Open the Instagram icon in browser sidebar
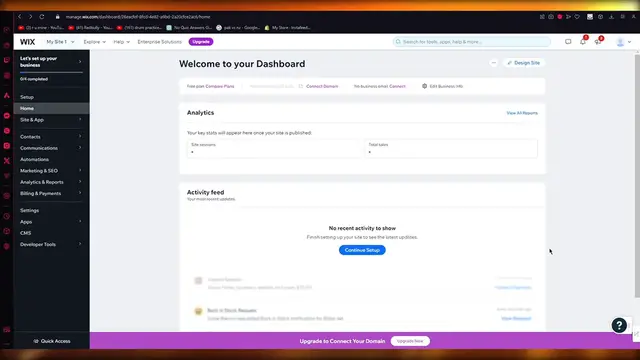 tap(7, 146)
